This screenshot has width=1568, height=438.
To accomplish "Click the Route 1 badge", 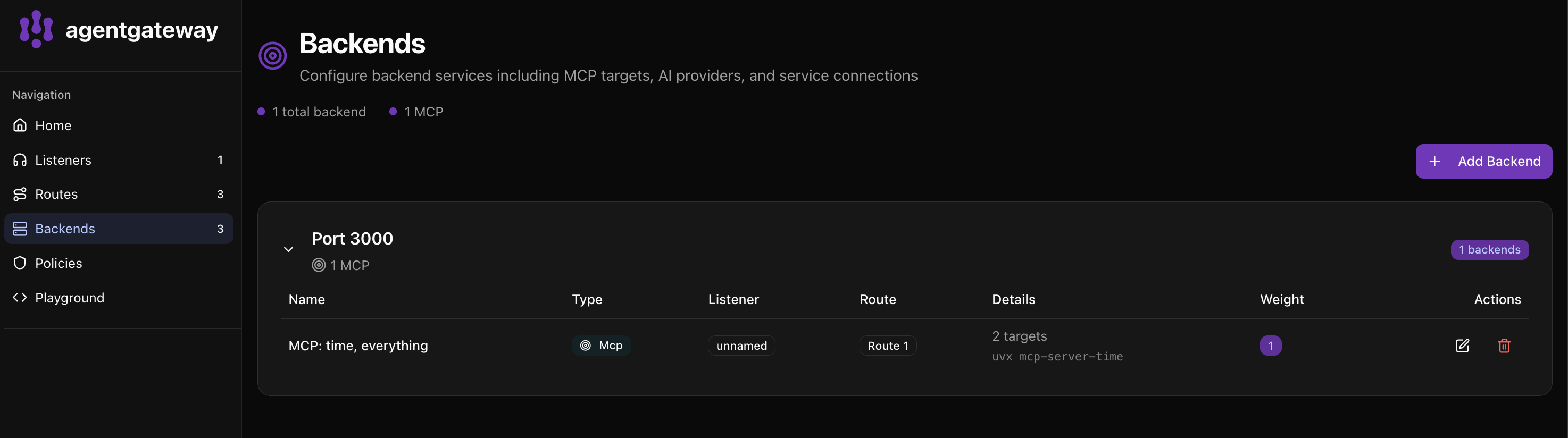I will (x=888, y=346).
